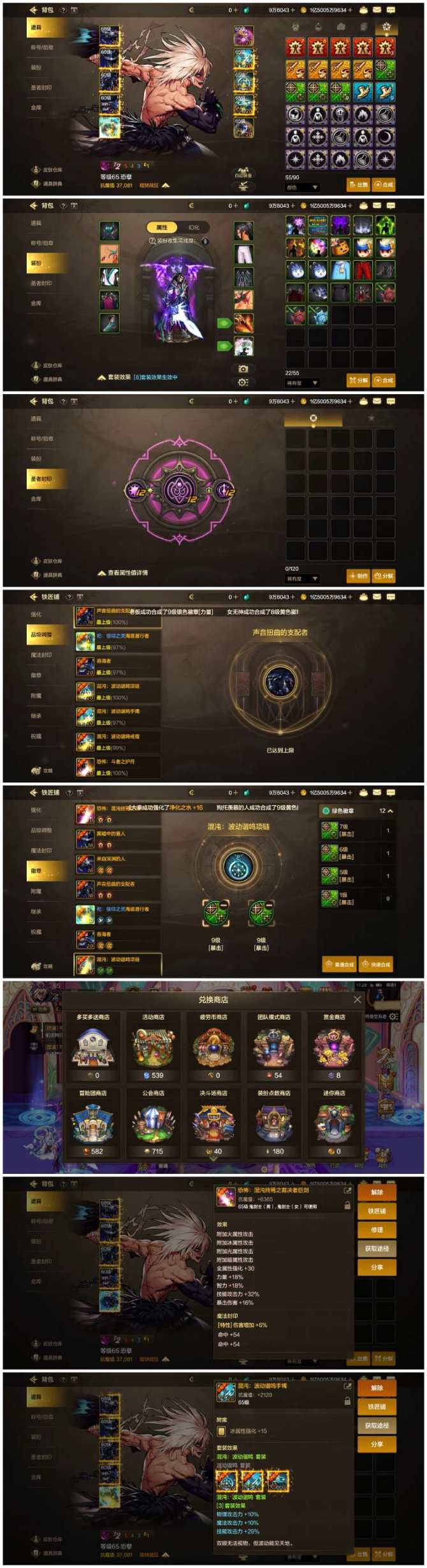
Task: Click the 快速合成 button
Action: 375,964
